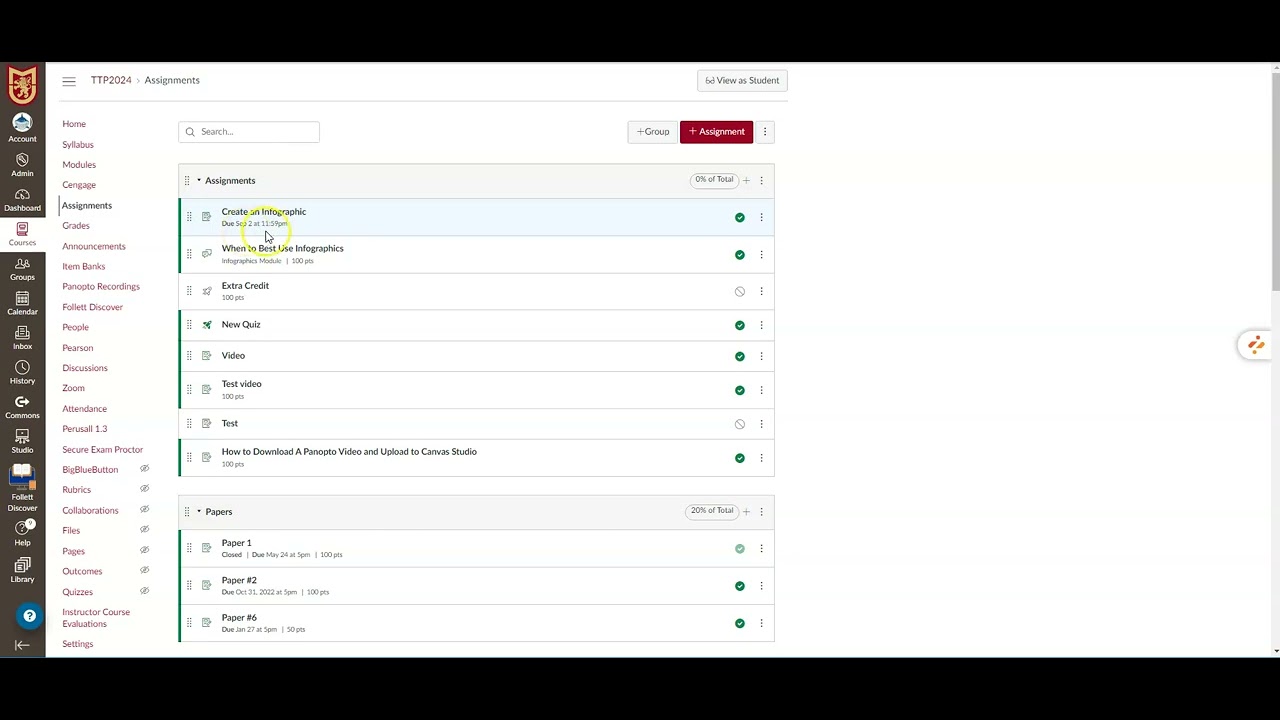The height and width of the screenshot is (720, 1280).
Task: Go to the Dashboard icon
Action: pyautogui.click(x=22, y=200)
